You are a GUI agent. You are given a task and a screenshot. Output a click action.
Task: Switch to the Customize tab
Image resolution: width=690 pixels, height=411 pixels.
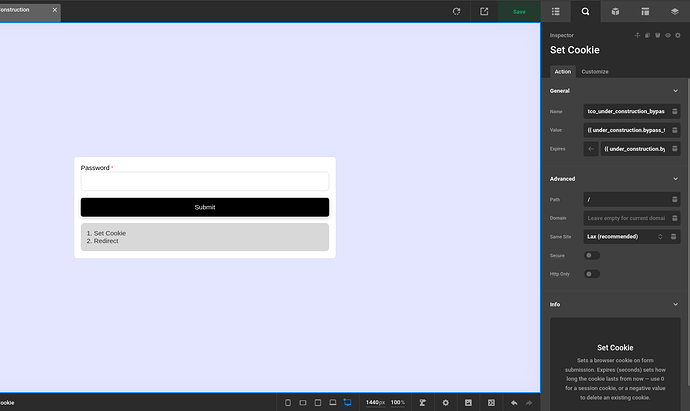pyautogui.click(x=595, y=72)
